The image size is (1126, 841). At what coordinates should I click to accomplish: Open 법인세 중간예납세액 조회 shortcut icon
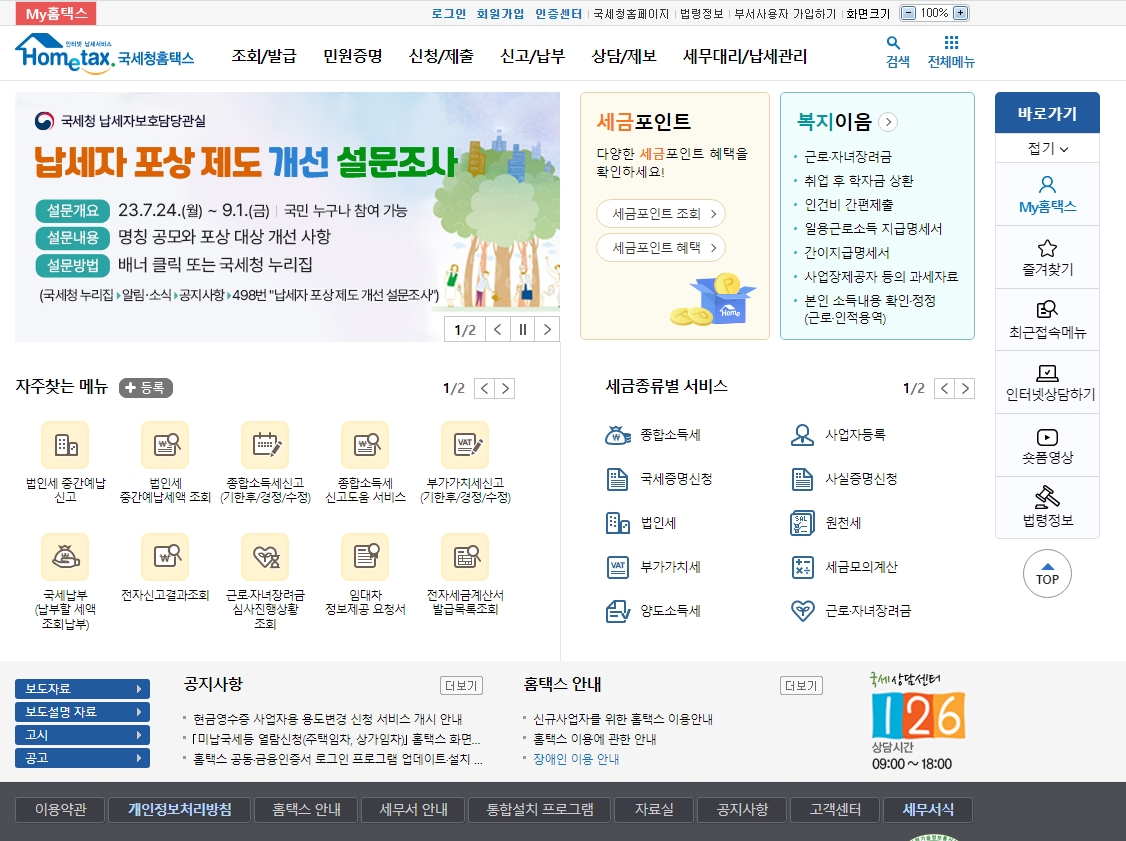coord(165,445)
